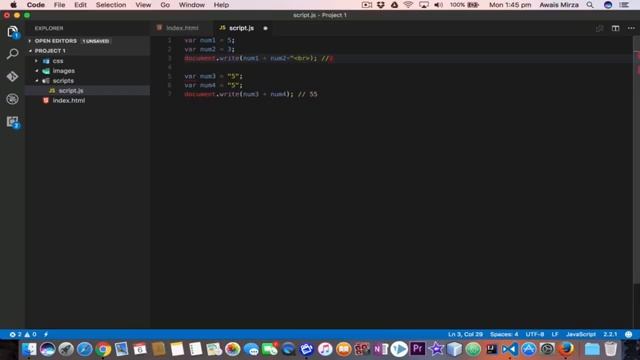The height and width of the screenshot is (360, 640).
Task: Click the Open Changes icon in editor toolbar
Action: (599, 28)
